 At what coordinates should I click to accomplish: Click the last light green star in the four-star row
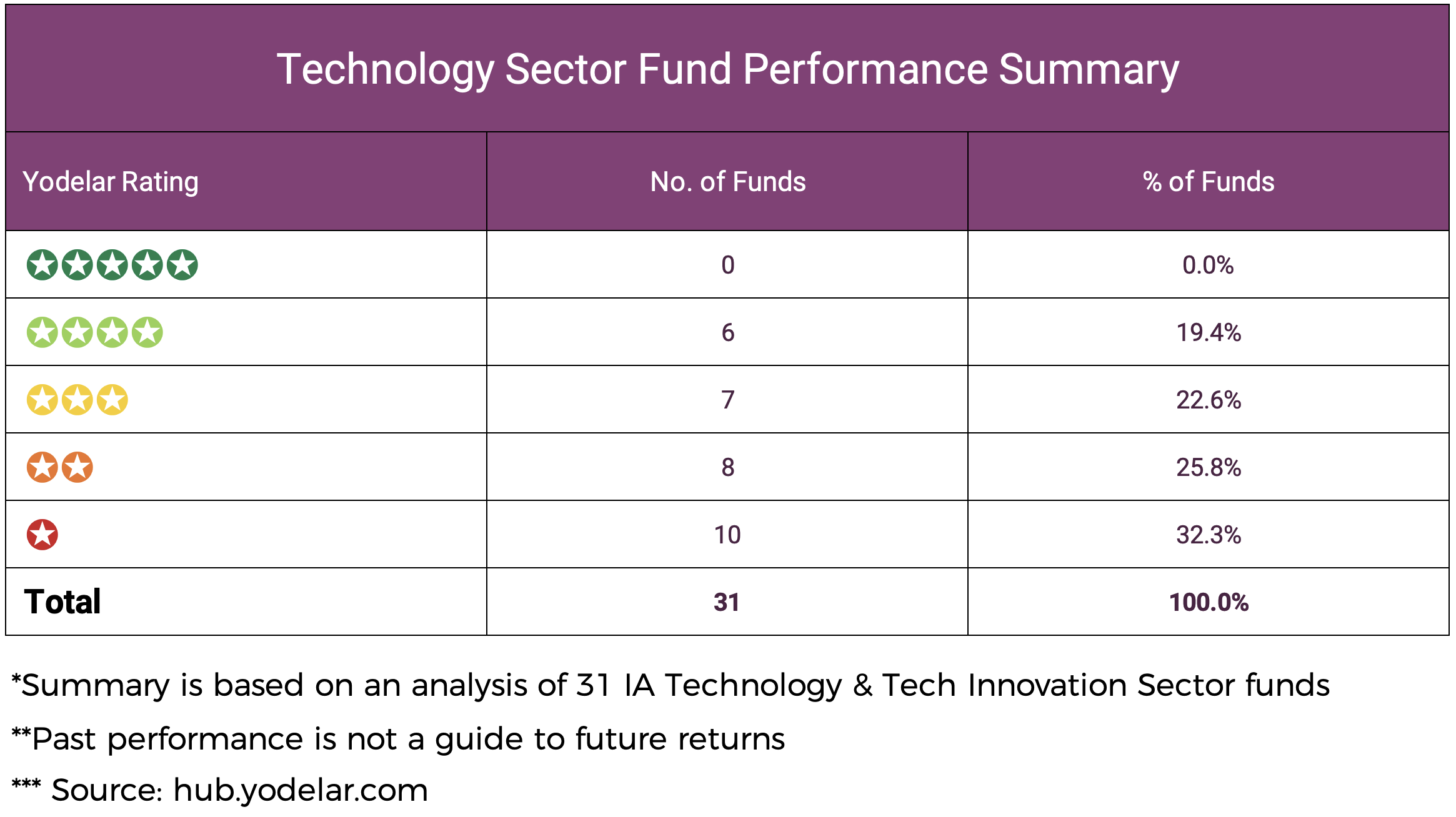147,332
